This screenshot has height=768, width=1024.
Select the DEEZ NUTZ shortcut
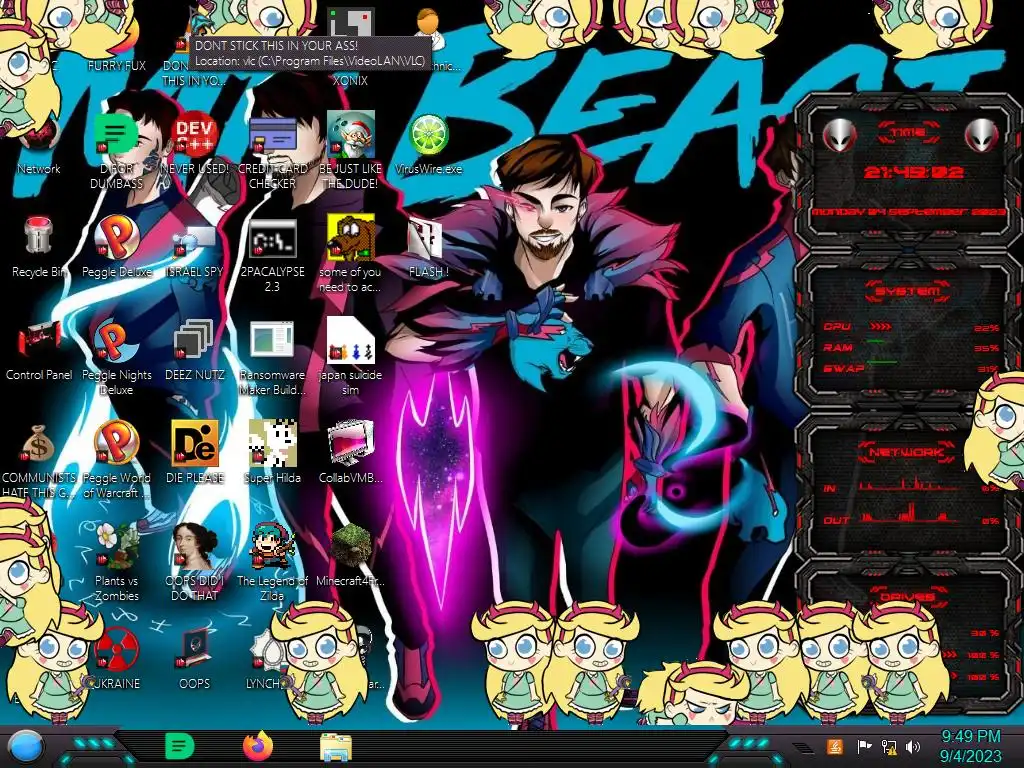point(195,351)
